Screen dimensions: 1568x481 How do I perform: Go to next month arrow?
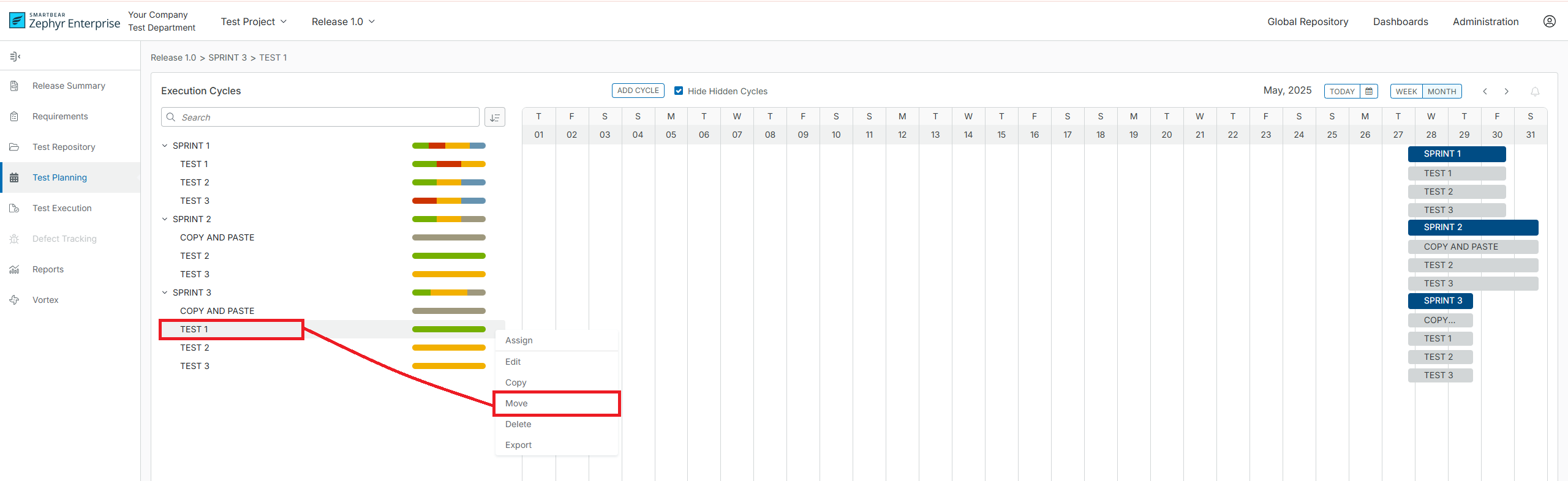(1507, 91)
